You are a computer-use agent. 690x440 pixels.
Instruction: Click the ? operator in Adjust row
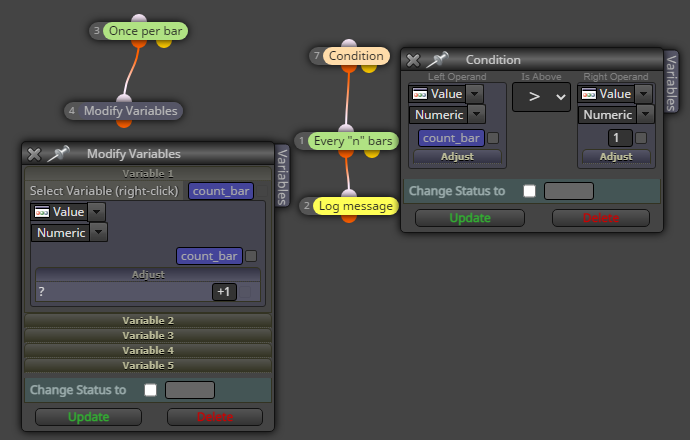pyautogui.click(x=41, y=292)
